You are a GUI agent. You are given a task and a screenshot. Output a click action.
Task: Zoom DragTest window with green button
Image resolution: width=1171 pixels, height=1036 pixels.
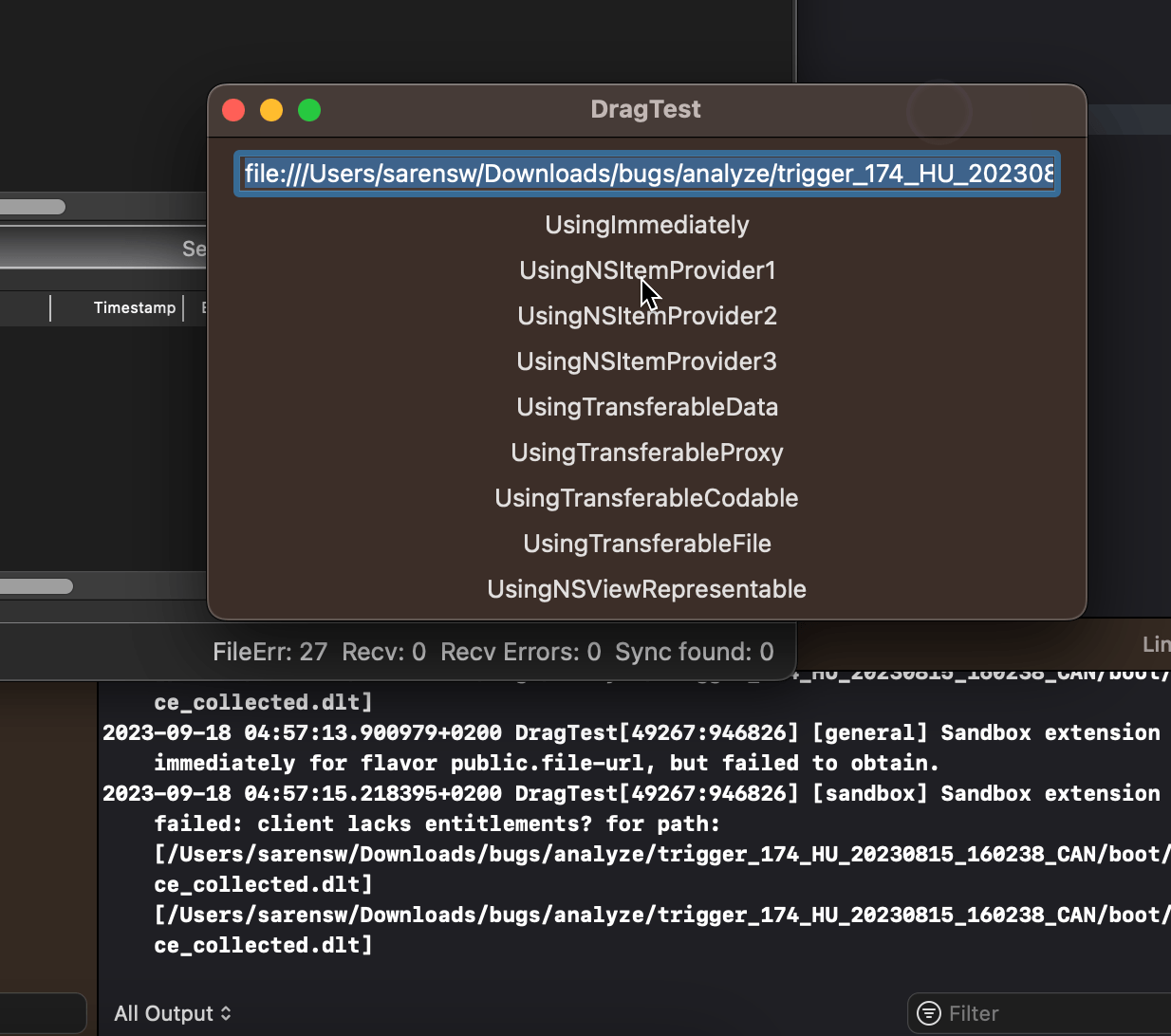tap(309, 110)
